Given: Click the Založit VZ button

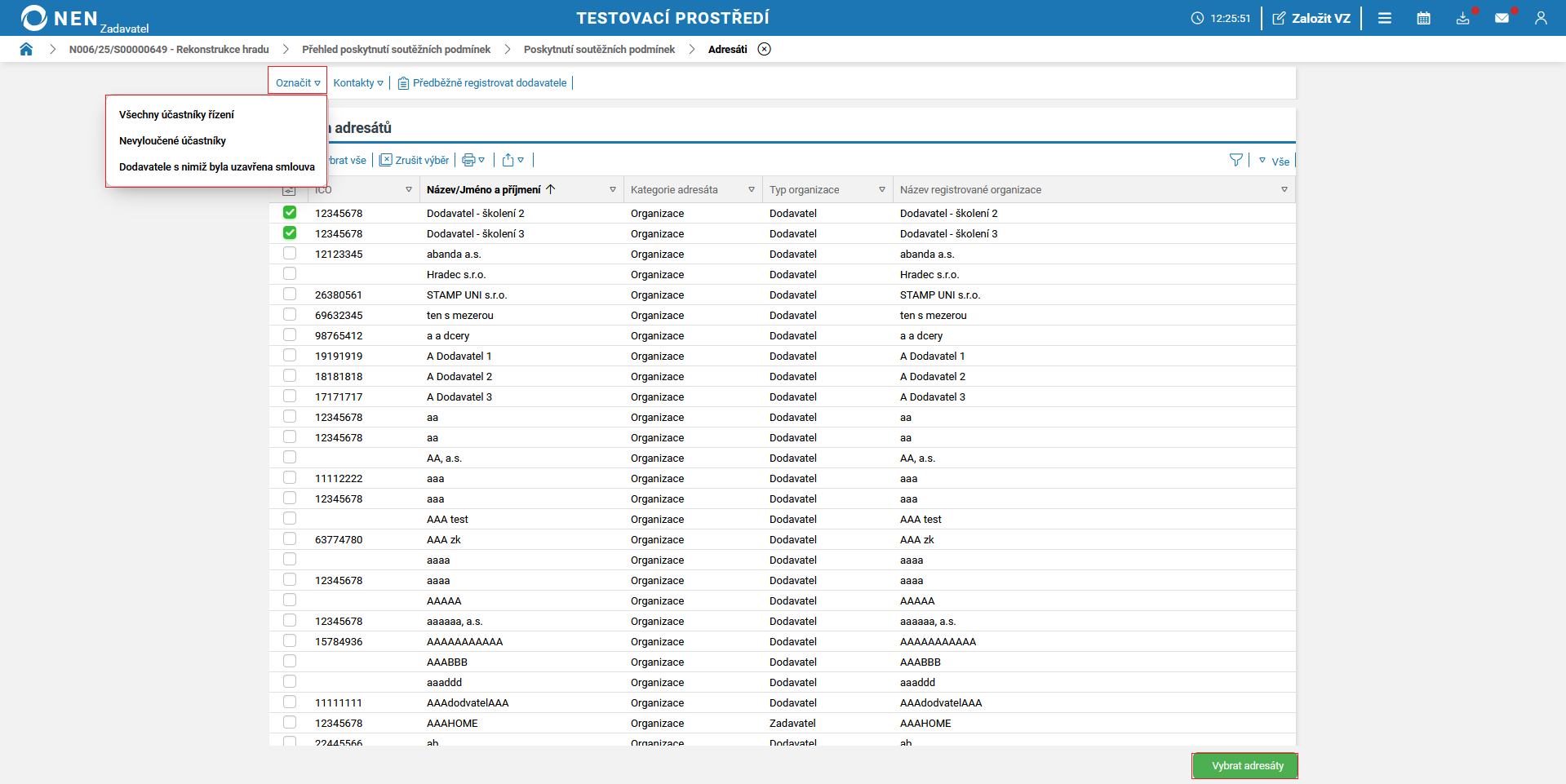Looking at the screenshot, I should pyautogui.click(x=1311, y=18).
